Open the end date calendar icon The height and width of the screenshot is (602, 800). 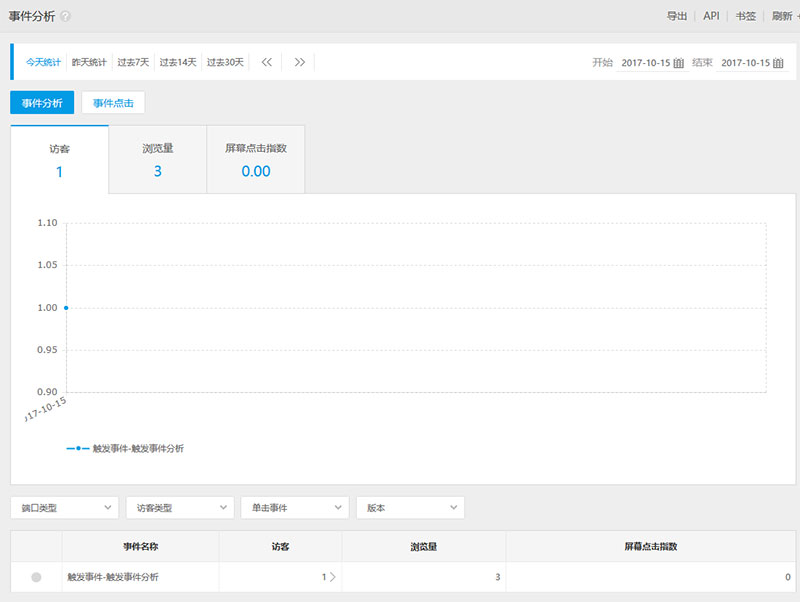(x=778, y=63)
